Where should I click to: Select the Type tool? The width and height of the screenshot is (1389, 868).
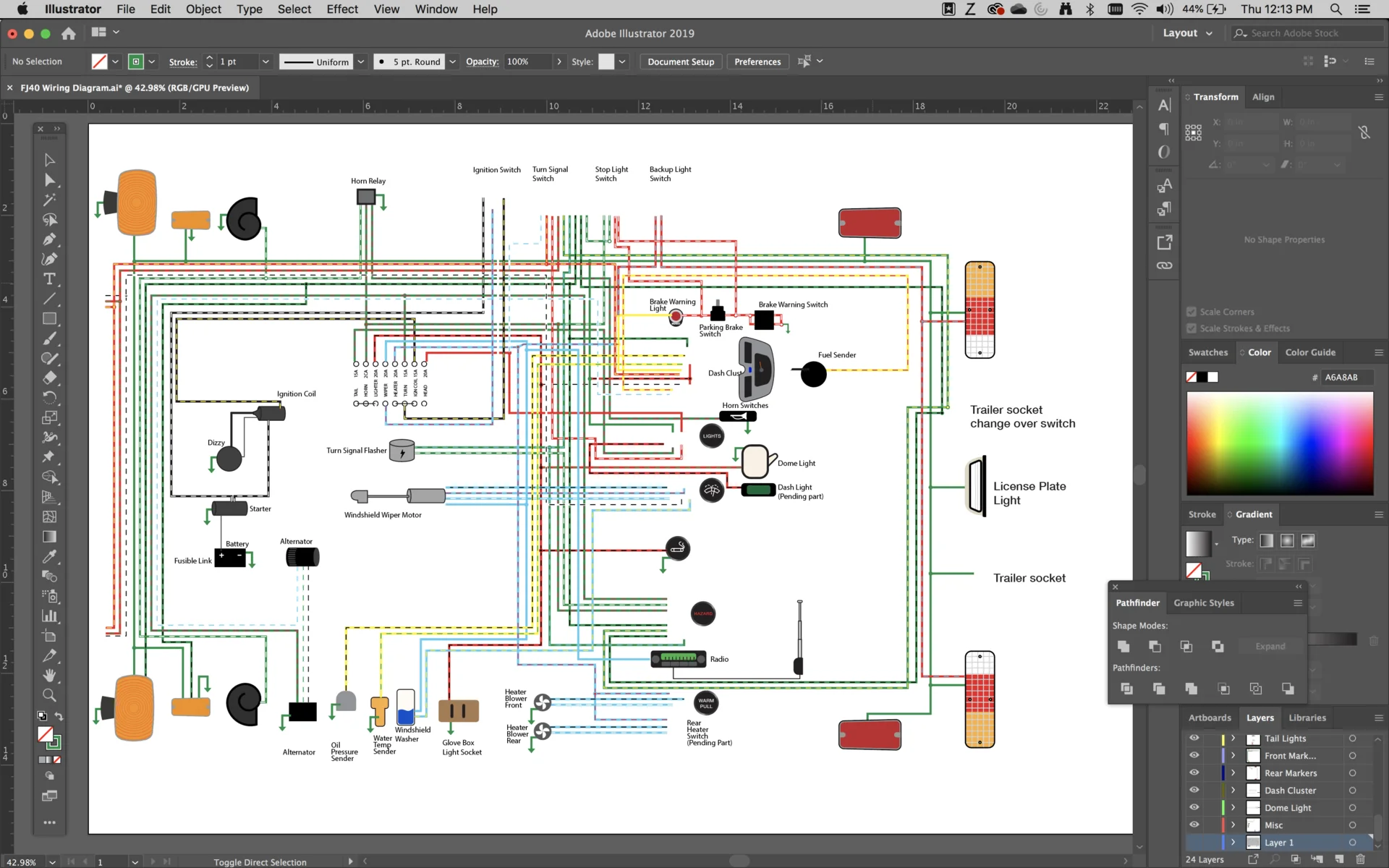click(49, 279)
